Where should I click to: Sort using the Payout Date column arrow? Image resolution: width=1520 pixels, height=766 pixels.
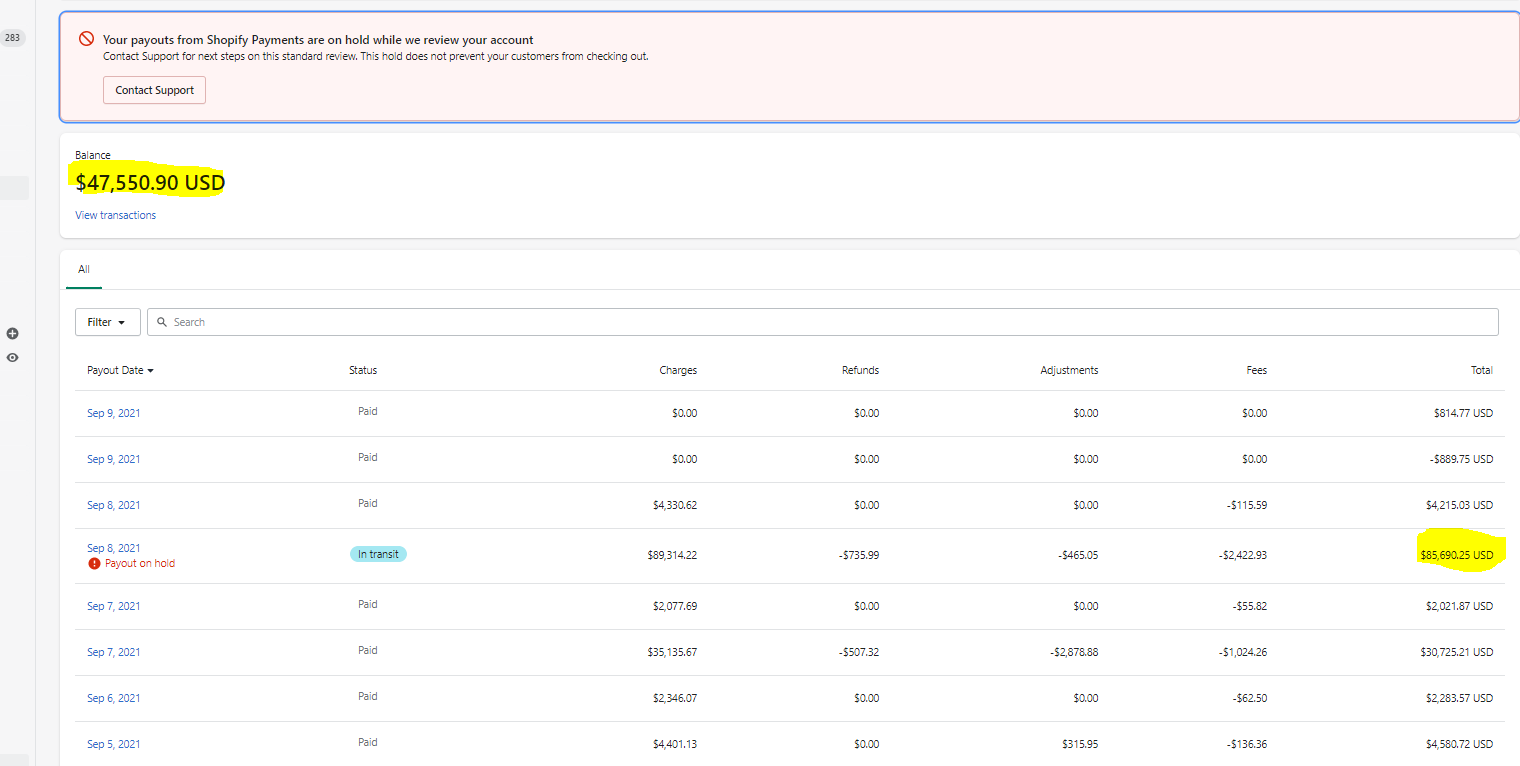click(151, 371)
